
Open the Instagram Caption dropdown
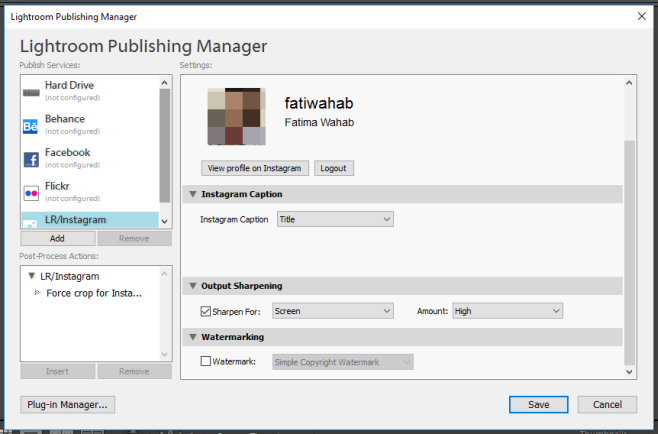coord(335,219)
